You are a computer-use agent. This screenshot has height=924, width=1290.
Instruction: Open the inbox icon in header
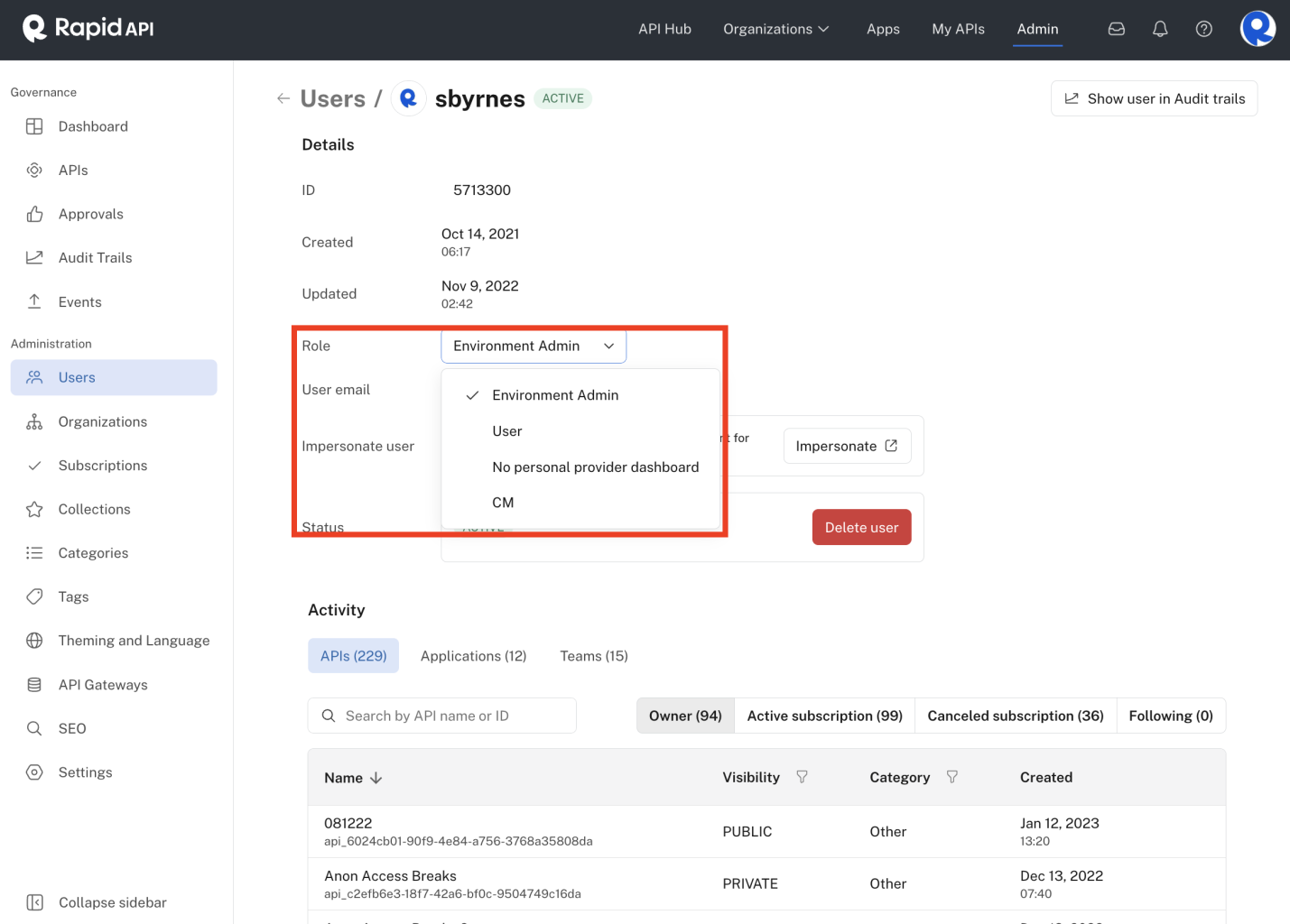pyautogui.click(x=1117, y=29)
